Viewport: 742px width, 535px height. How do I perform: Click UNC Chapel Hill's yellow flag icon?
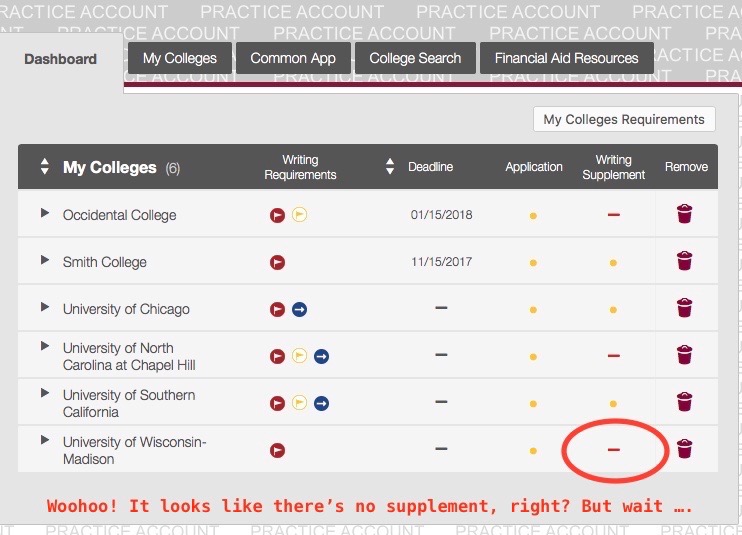tap(299, 356)
